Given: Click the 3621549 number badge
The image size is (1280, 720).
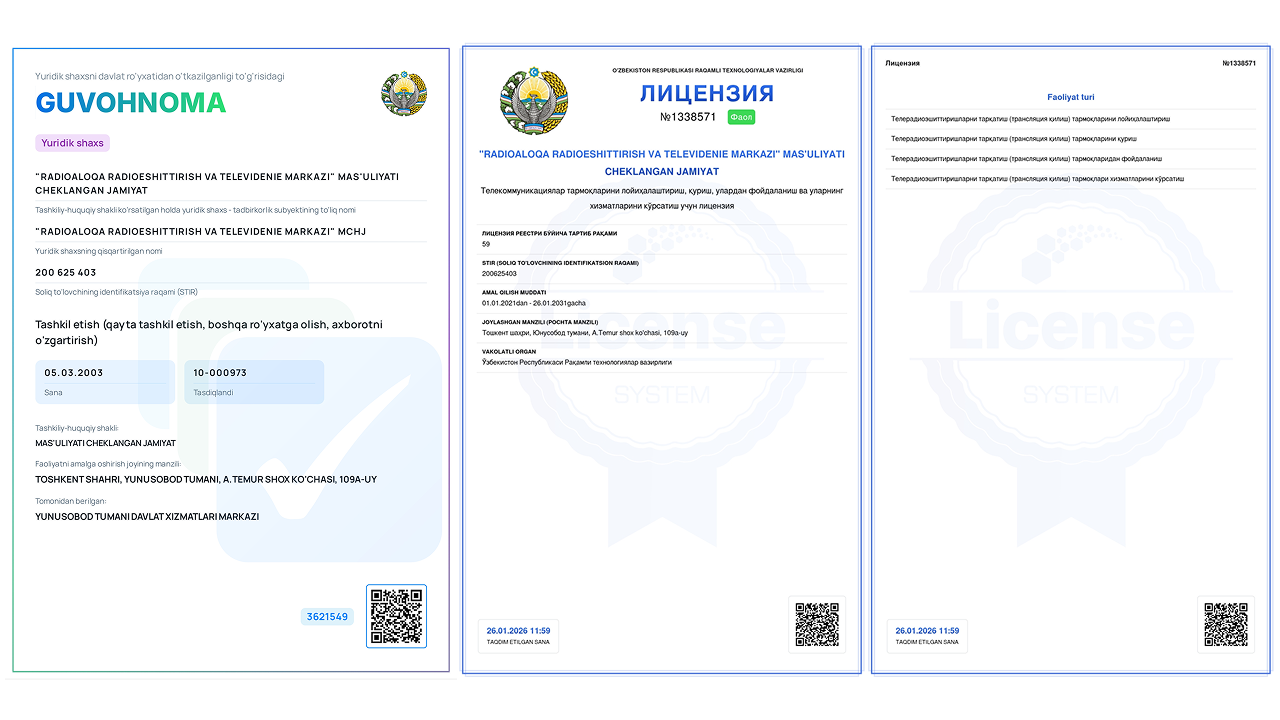Looking at the screenshot, I should pyautogui.click(x=327, y=617).
